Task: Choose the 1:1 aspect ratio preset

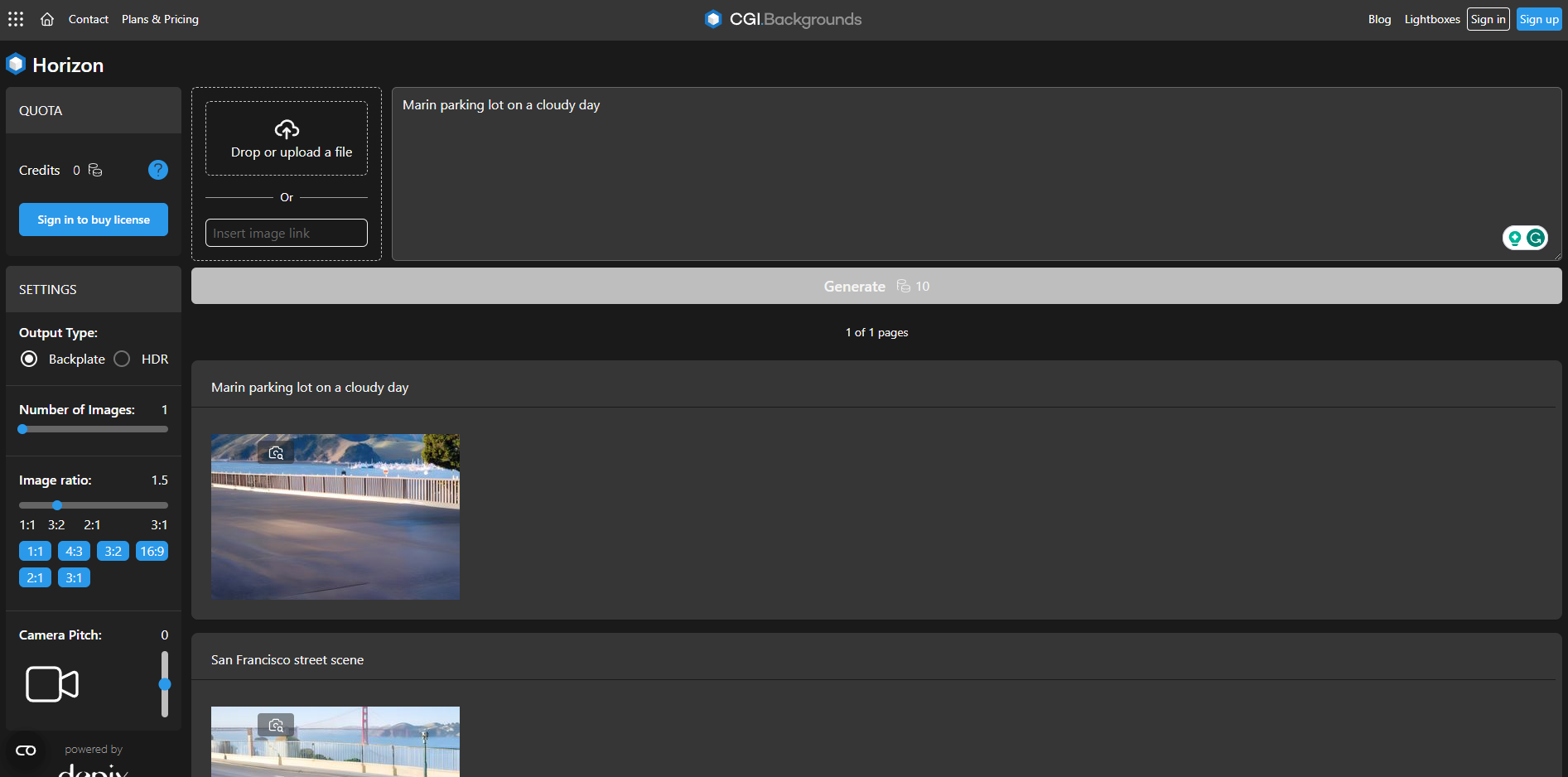Action: 35,550
